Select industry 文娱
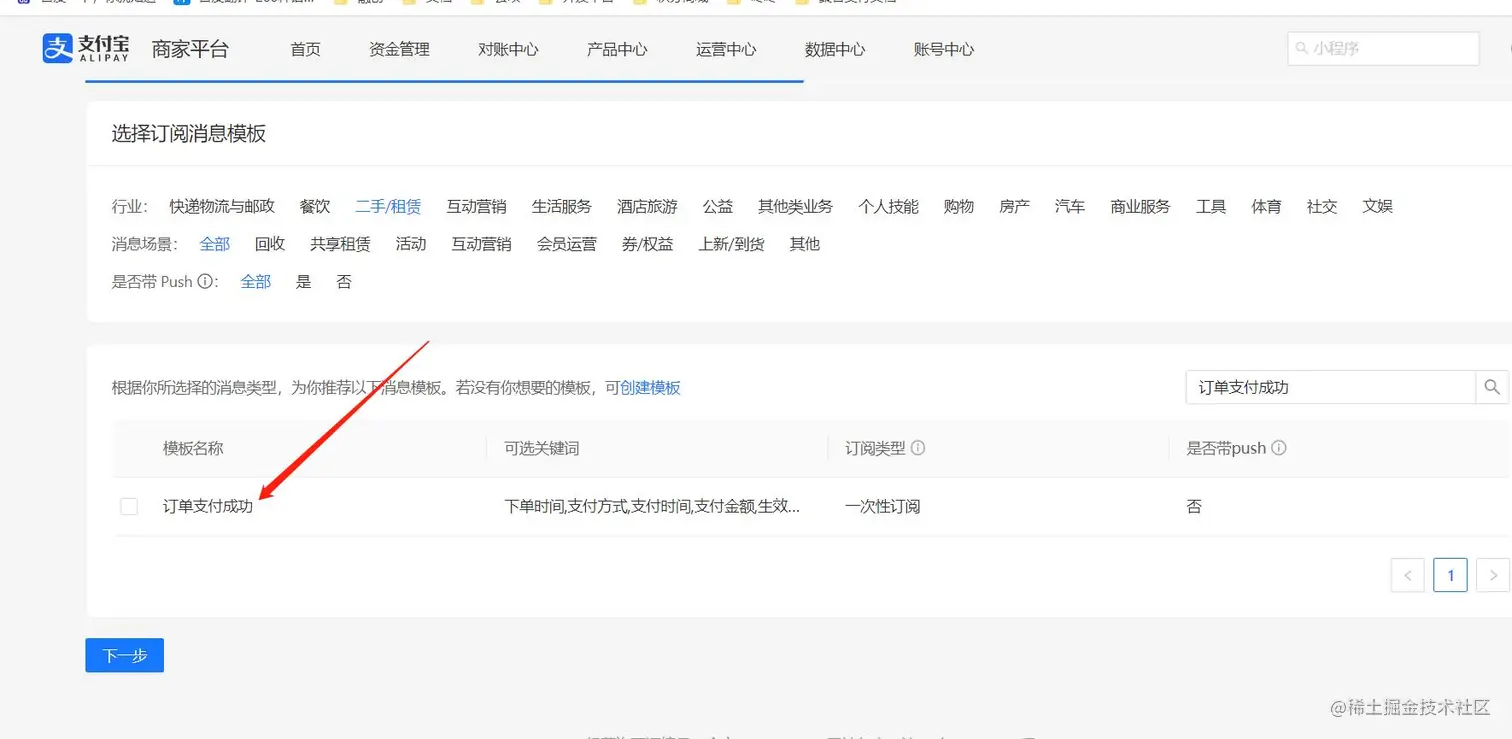The height and width of the screenshot is (739, 1512). tap(1378, 206)
